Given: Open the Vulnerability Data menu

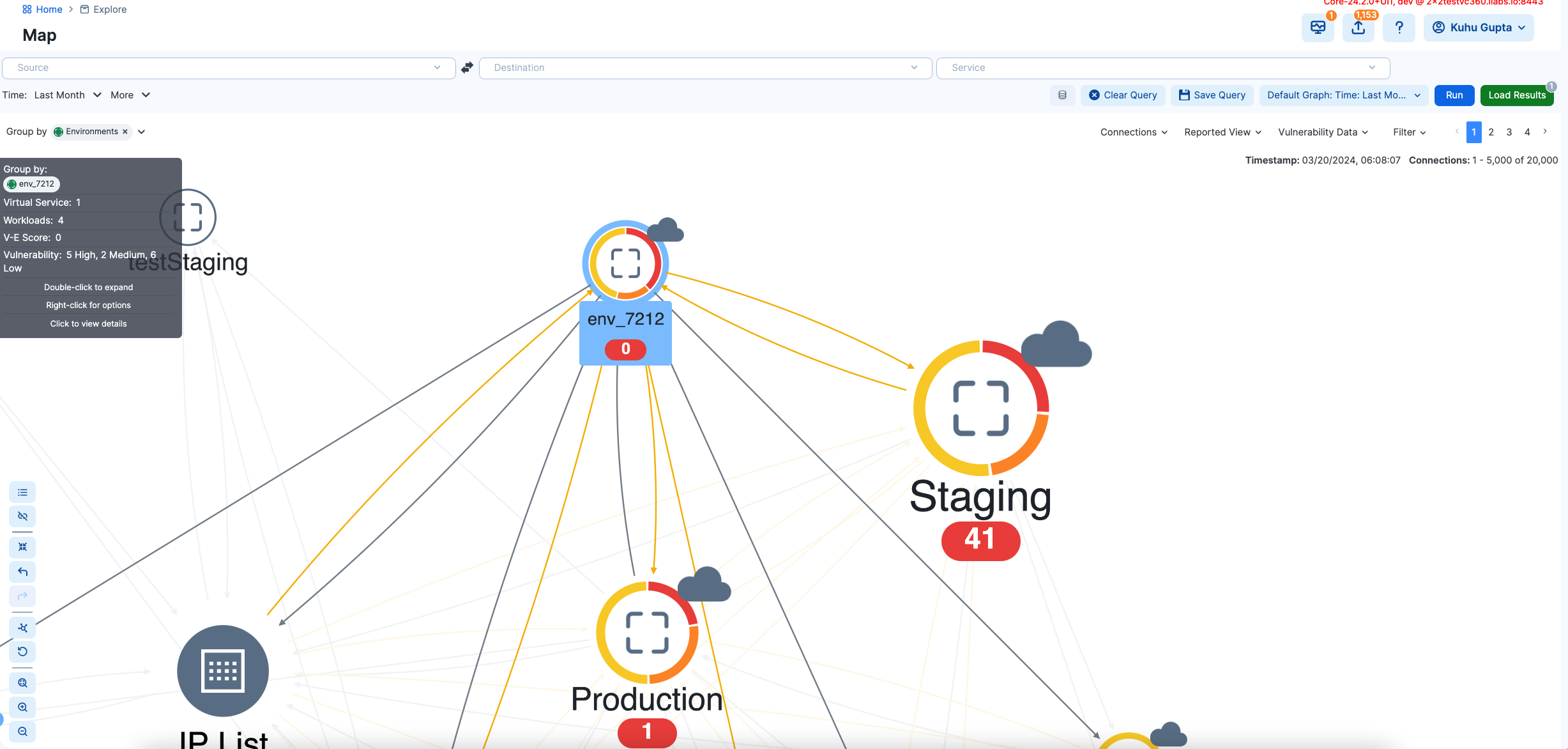Looking at the screenshot, I should [x=1323, y=132].
